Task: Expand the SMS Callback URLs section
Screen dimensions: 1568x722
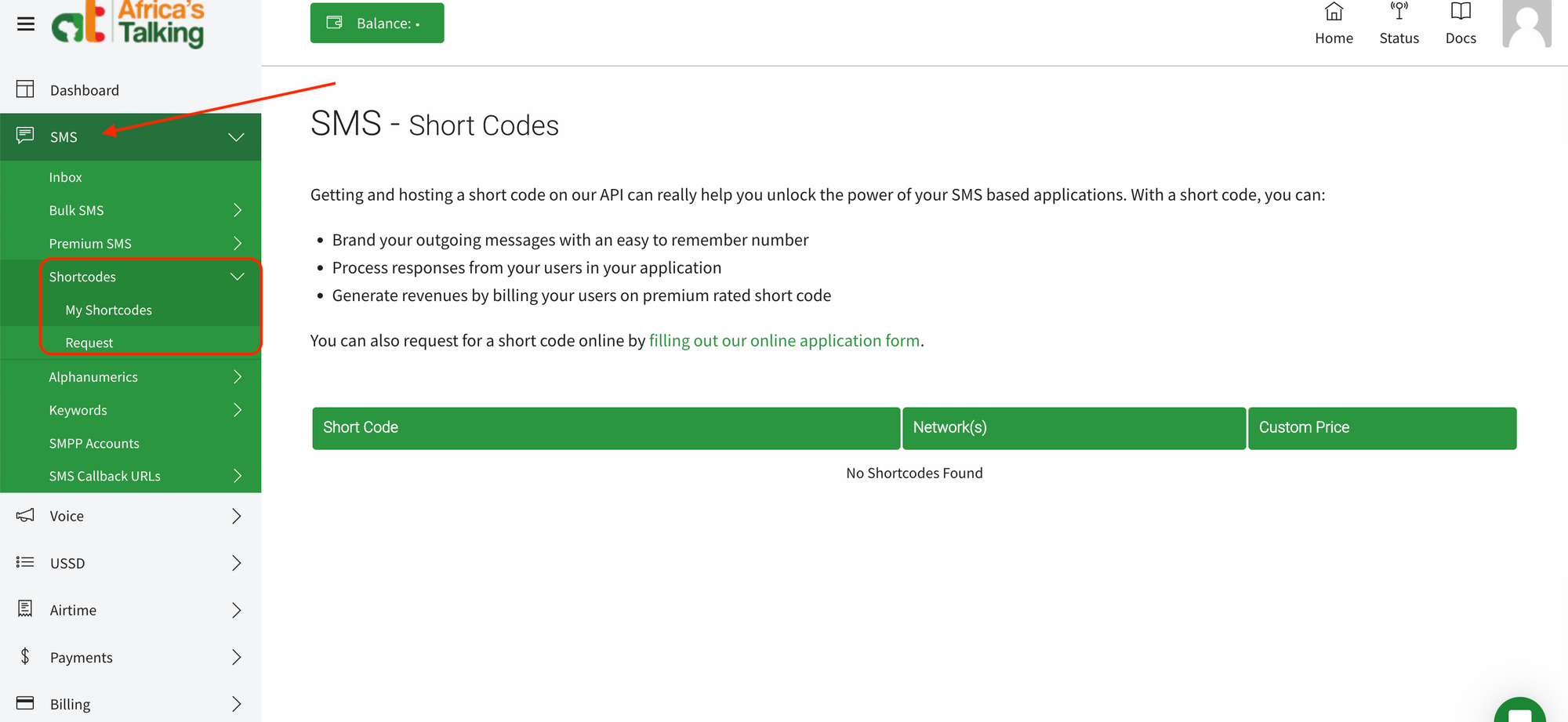Action: (x=238, y=475)
